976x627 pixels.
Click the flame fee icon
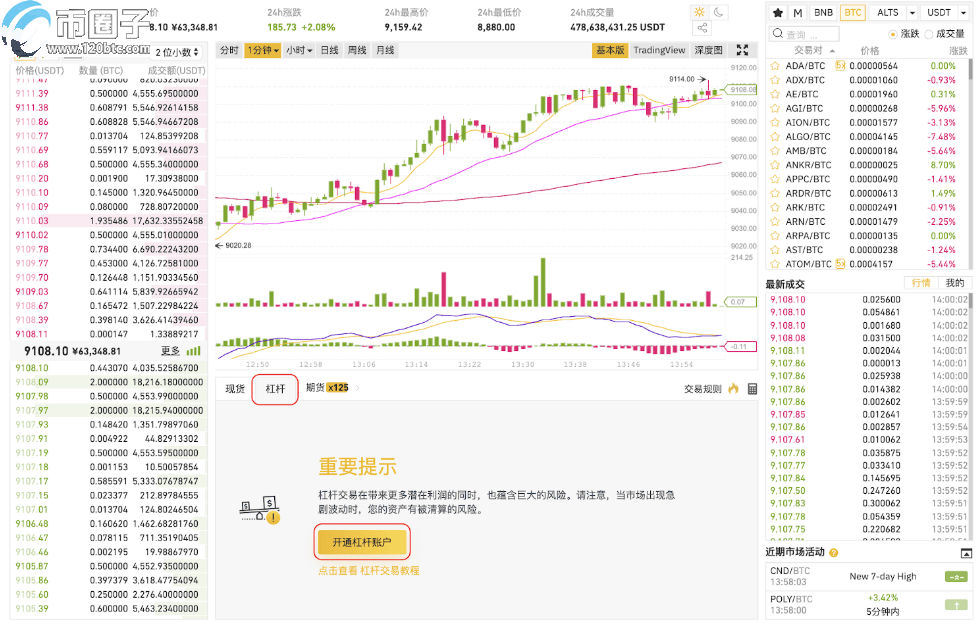(733, 388)
